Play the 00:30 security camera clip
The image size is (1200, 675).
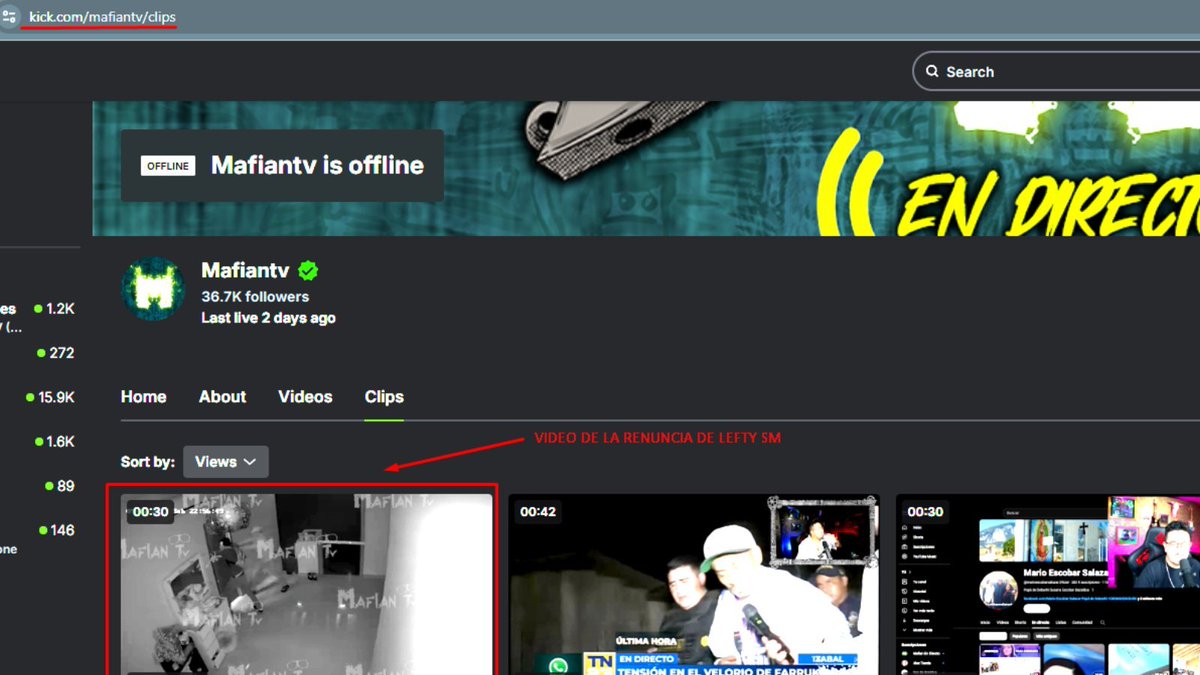(x=307, y=584)
